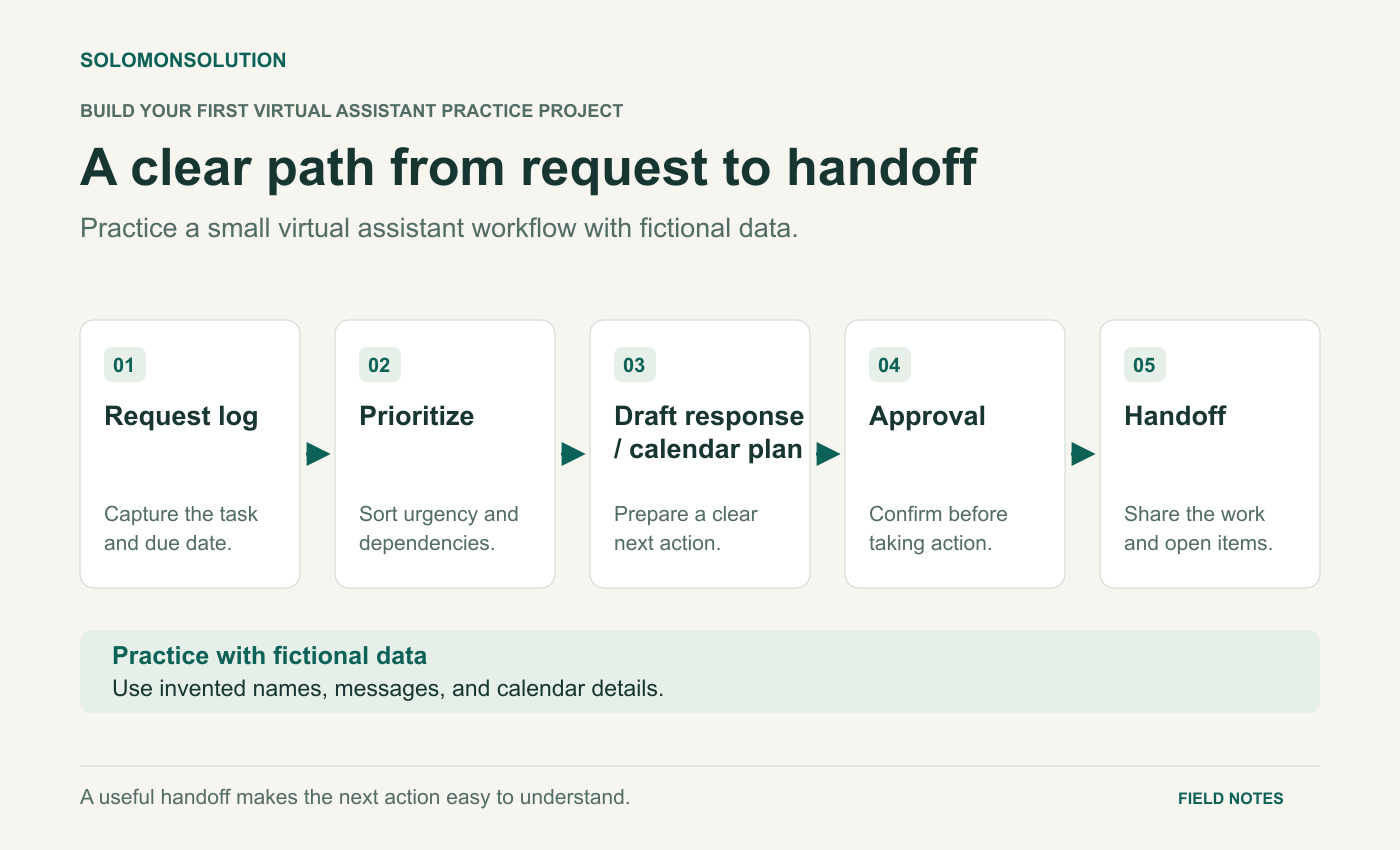Click the Capture the task and due date text
The image size is (1400, 850).
click(x=181, y=529)
